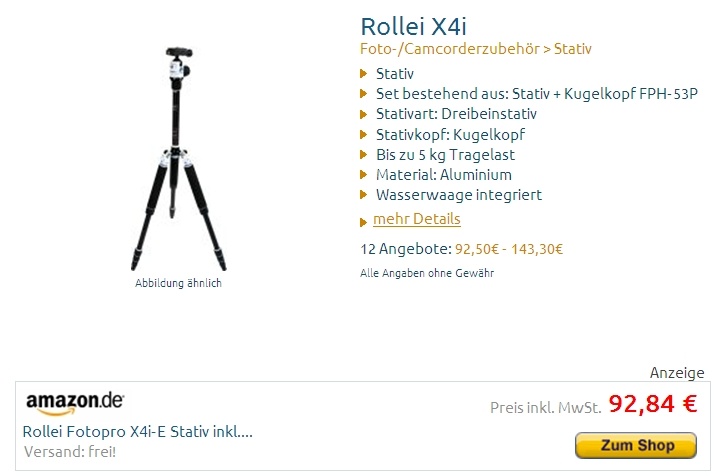Click the tripod product image
This screenshot has width=728, height=476.
[179, 158]
